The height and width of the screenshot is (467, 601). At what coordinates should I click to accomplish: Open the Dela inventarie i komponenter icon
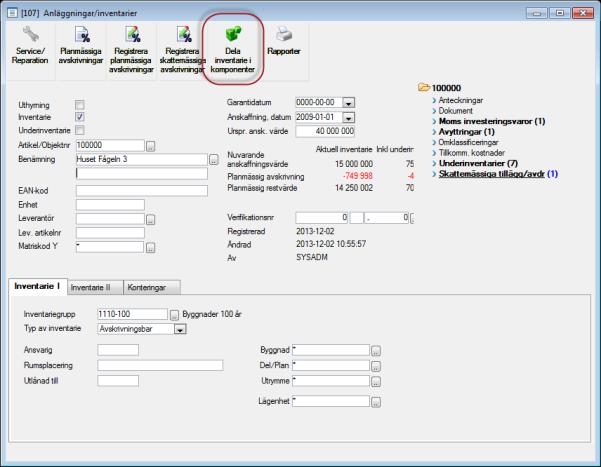[x=233, y=34]
